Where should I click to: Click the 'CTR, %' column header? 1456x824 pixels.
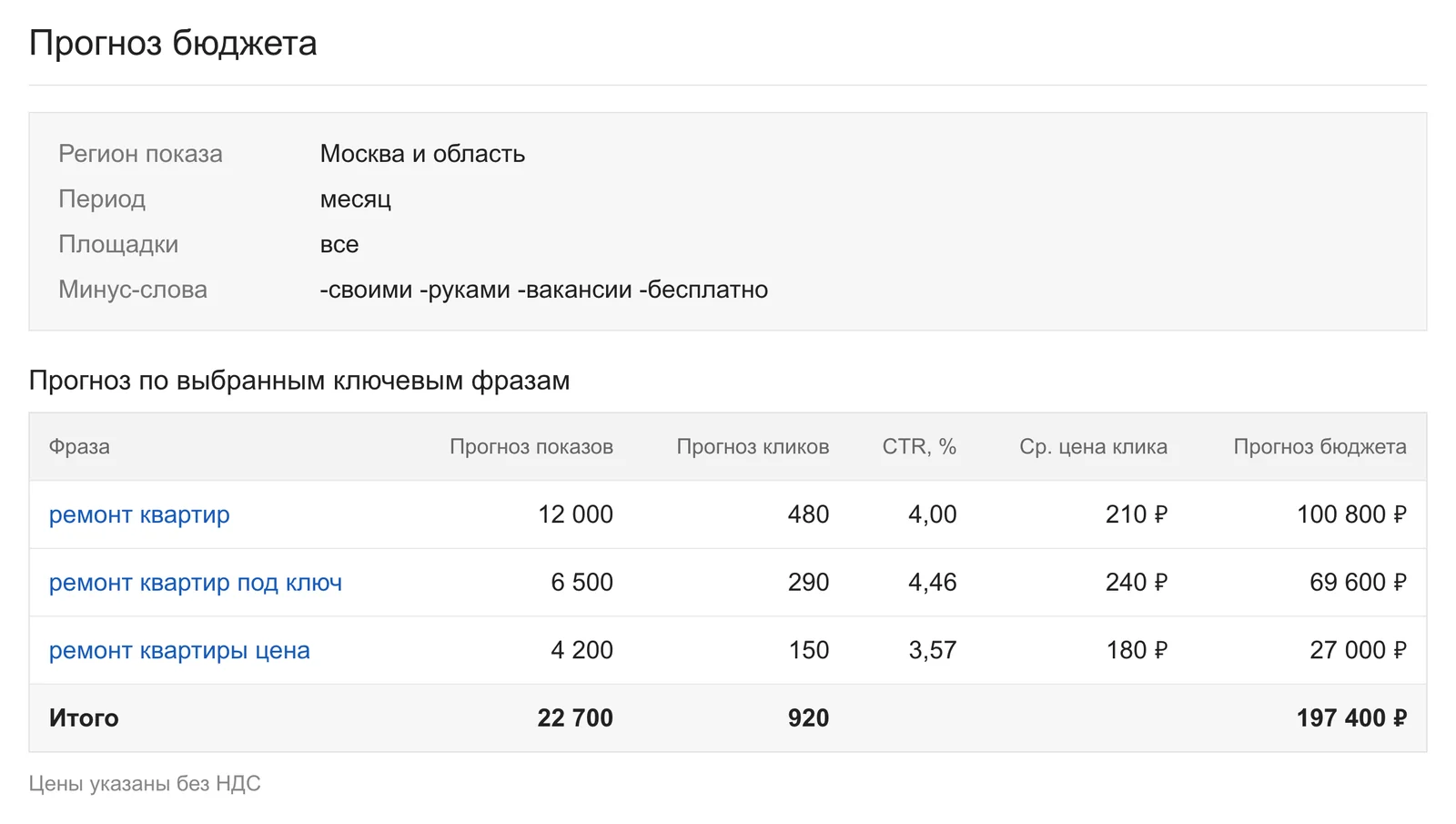(919, 447)
